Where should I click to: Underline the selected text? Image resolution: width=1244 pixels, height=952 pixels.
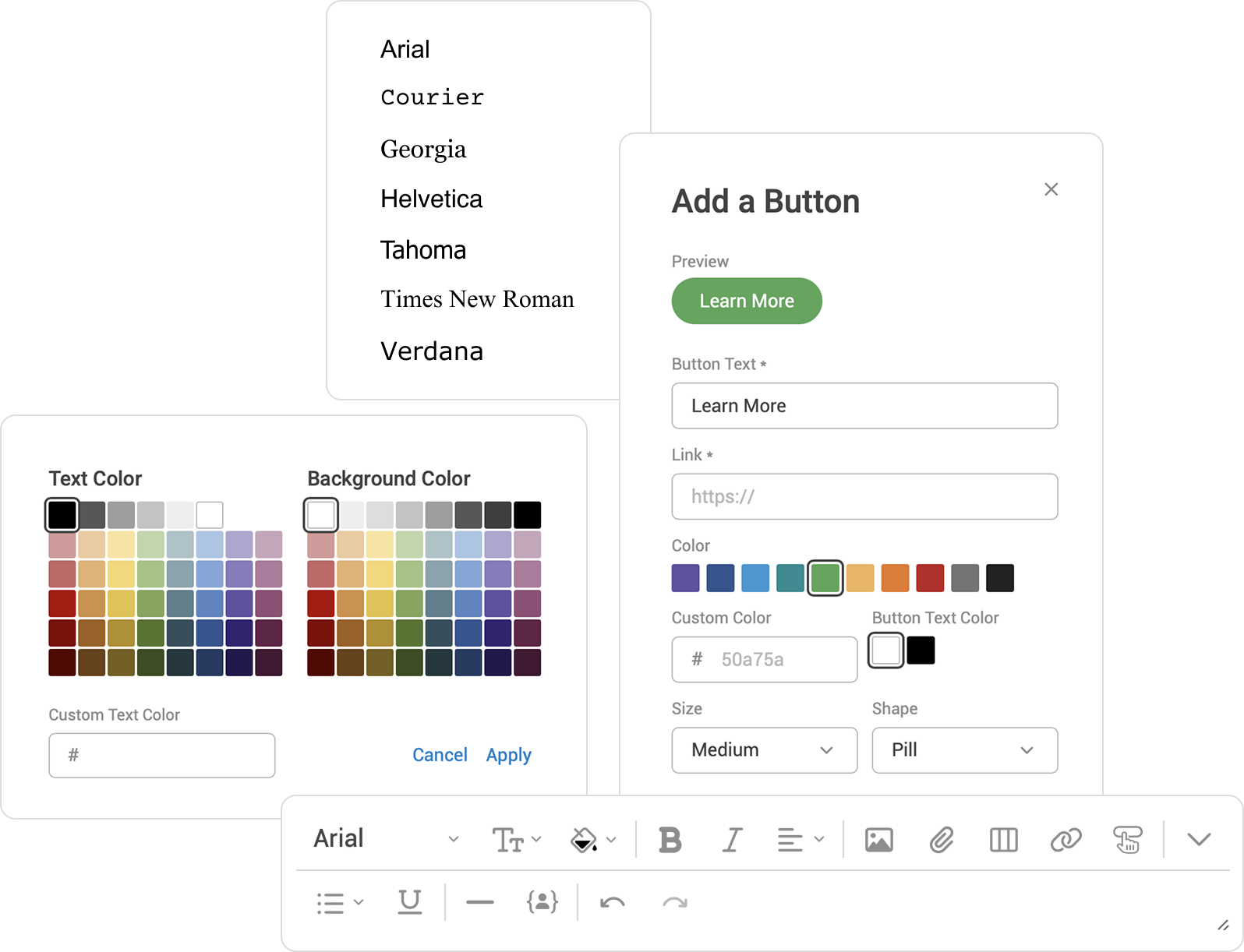pos(409,902)
